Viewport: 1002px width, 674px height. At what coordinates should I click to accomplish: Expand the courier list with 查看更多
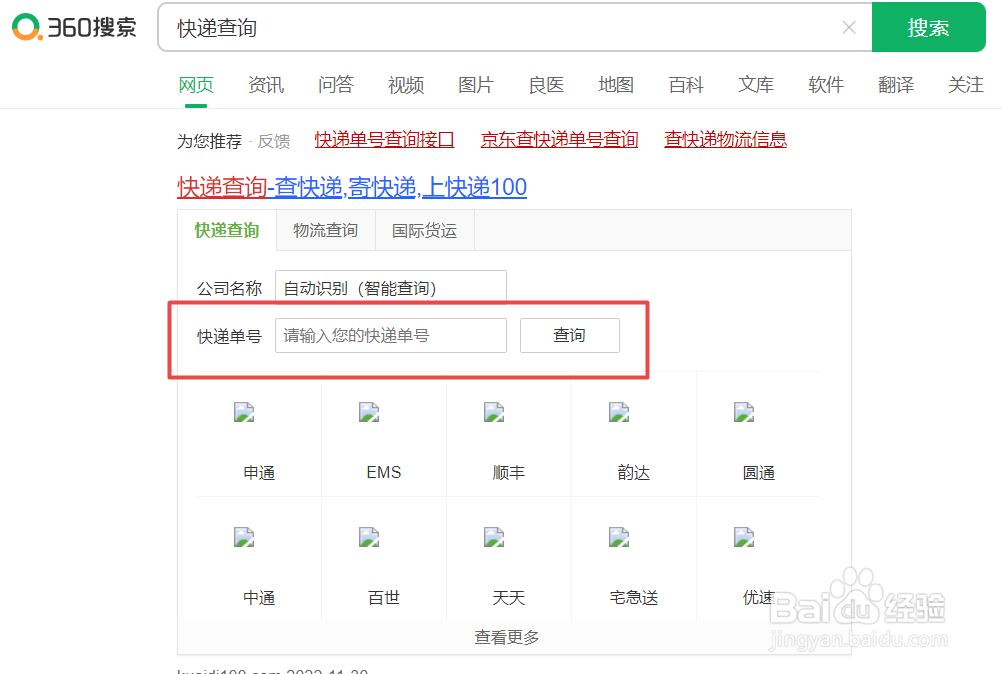[x=507, y=637]
